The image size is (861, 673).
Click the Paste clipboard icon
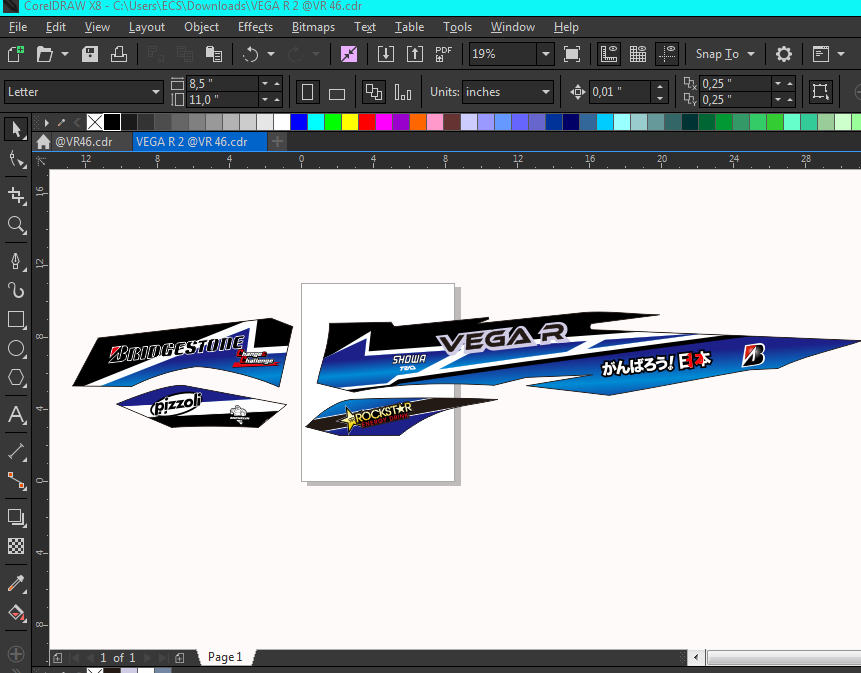click(x=214, y=54)
